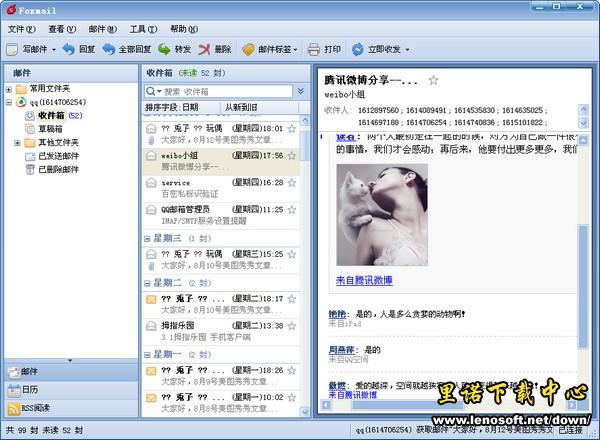Click the 打印 printer icon
This screenshot has width=600, height=440.
point(313,49)
